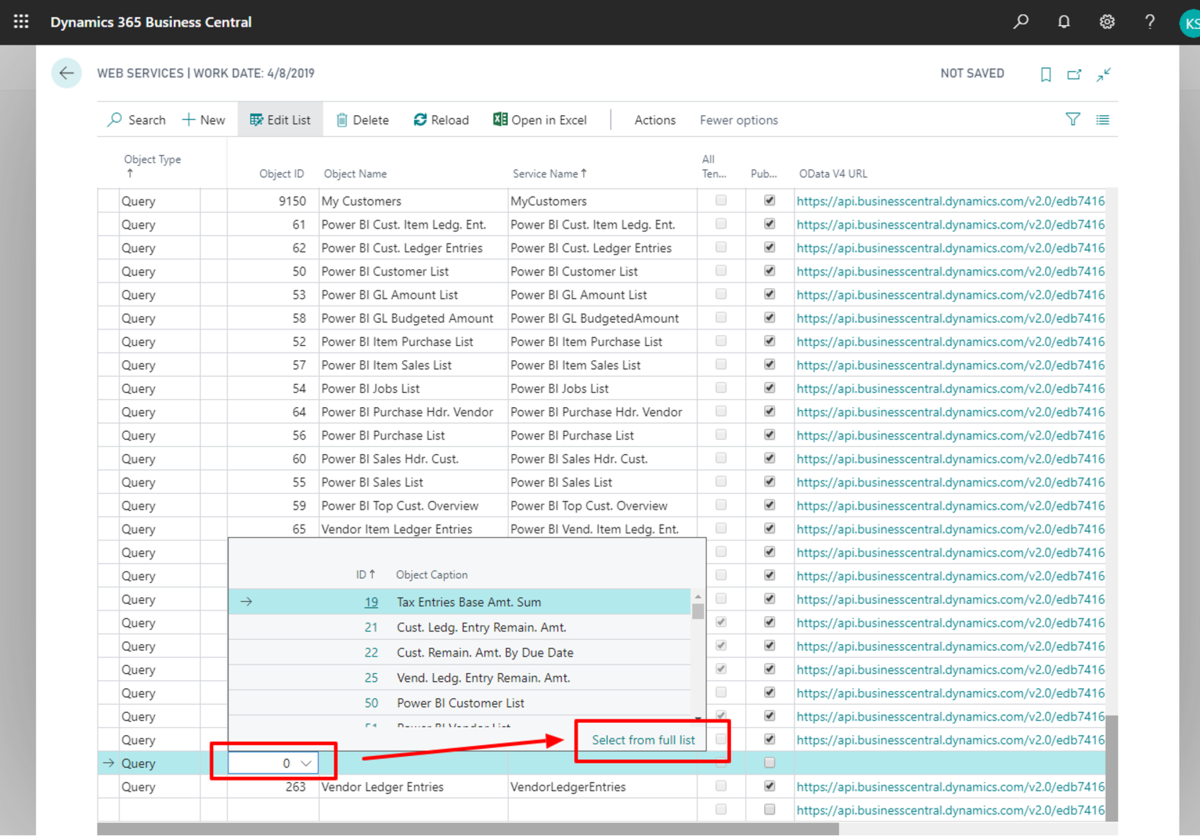Open the list in Excel
Screen dimensions: 1200x836
click(x=540, y=120)
